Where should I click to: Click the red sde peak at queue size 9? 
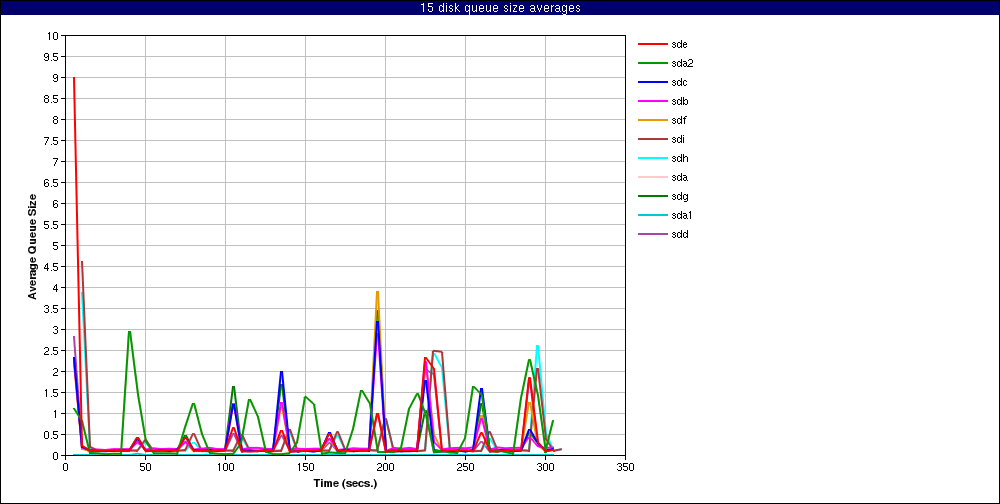tap(74, 78)
